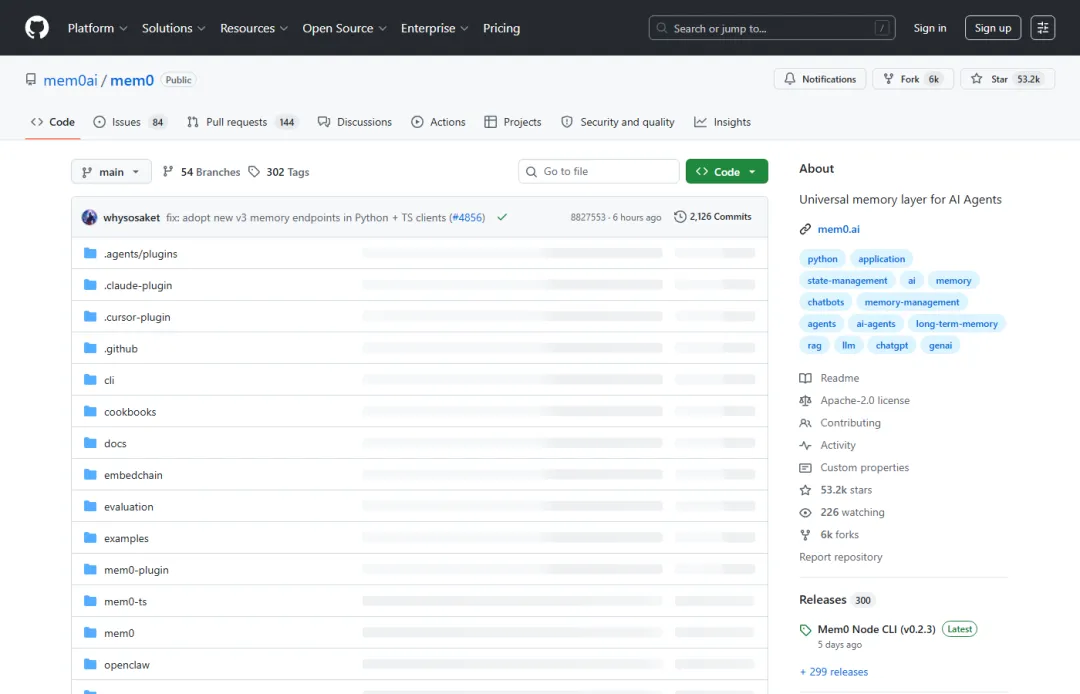
Task: Expand the Resources menu
Action: click(x=253, y=28)
